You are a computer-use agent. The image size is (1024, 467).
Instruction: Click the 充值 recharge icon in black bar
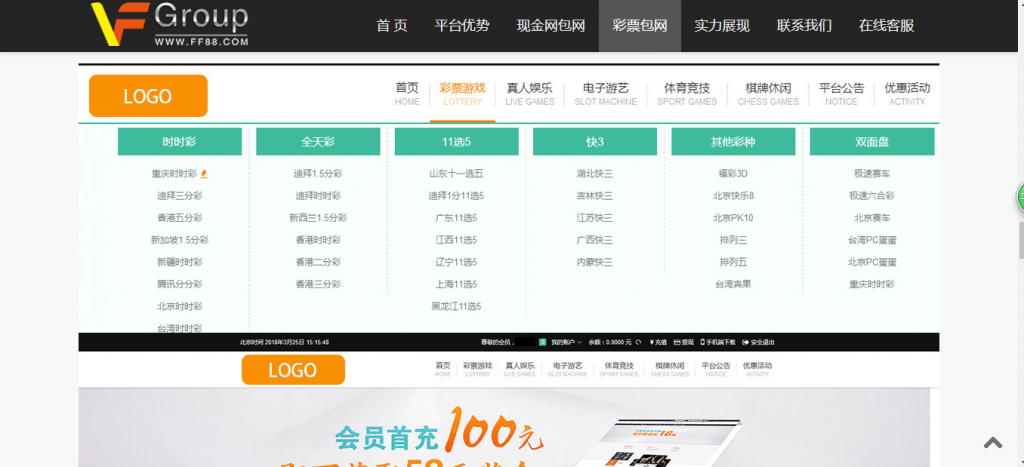652,342
